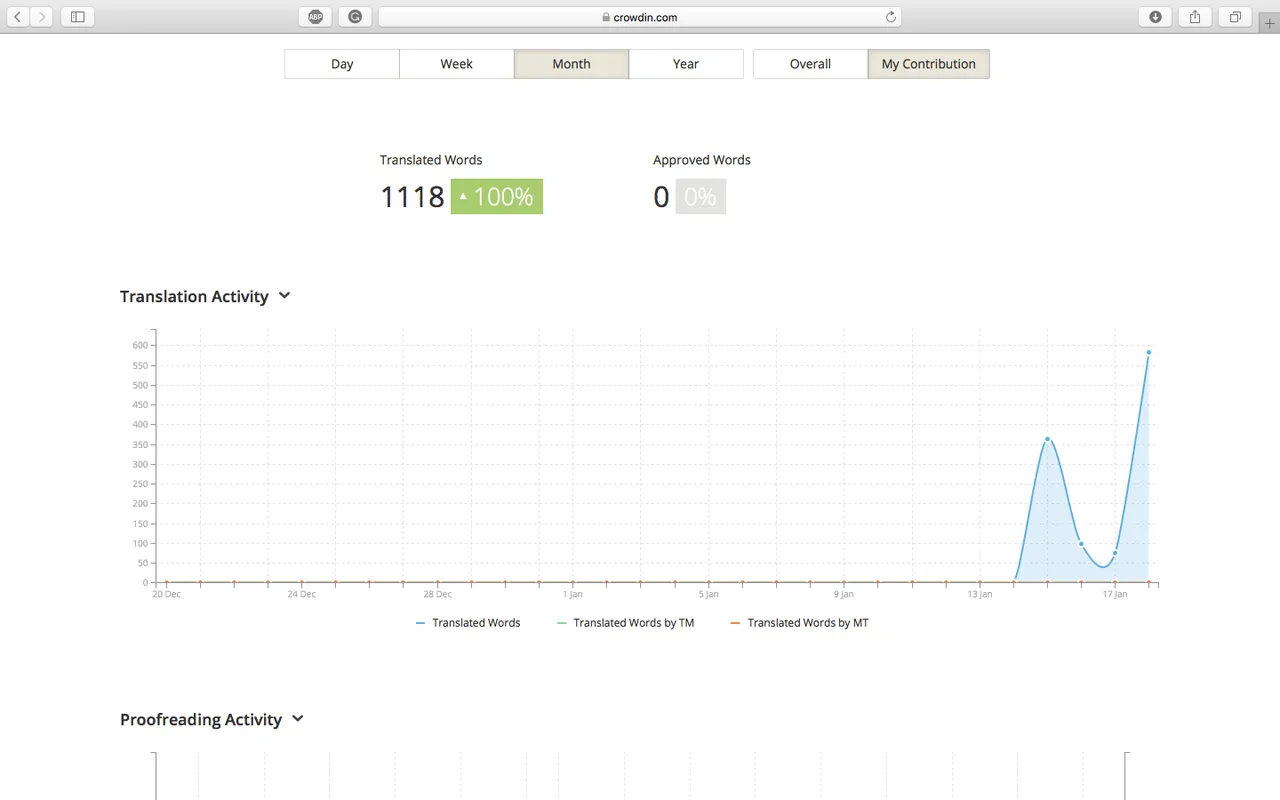Go back with Safari's back arrow
The width and height of the screenshot is (1280, 800).
pyautogui.click(x=17, y=17)
